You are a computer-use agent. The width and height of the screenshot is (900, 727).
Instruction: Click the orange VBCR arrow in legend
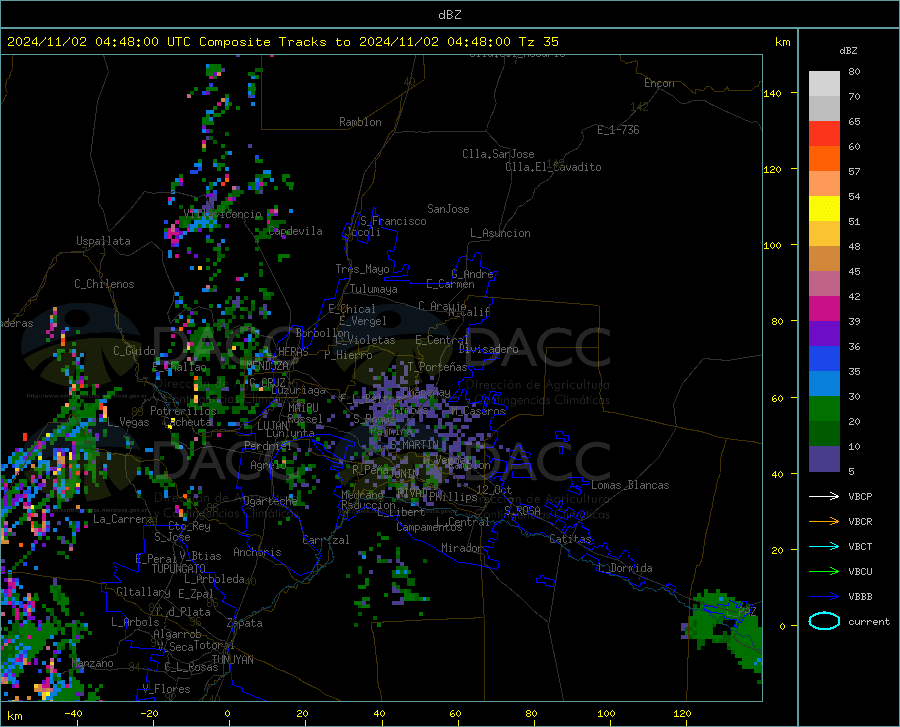tap(824, 521)
